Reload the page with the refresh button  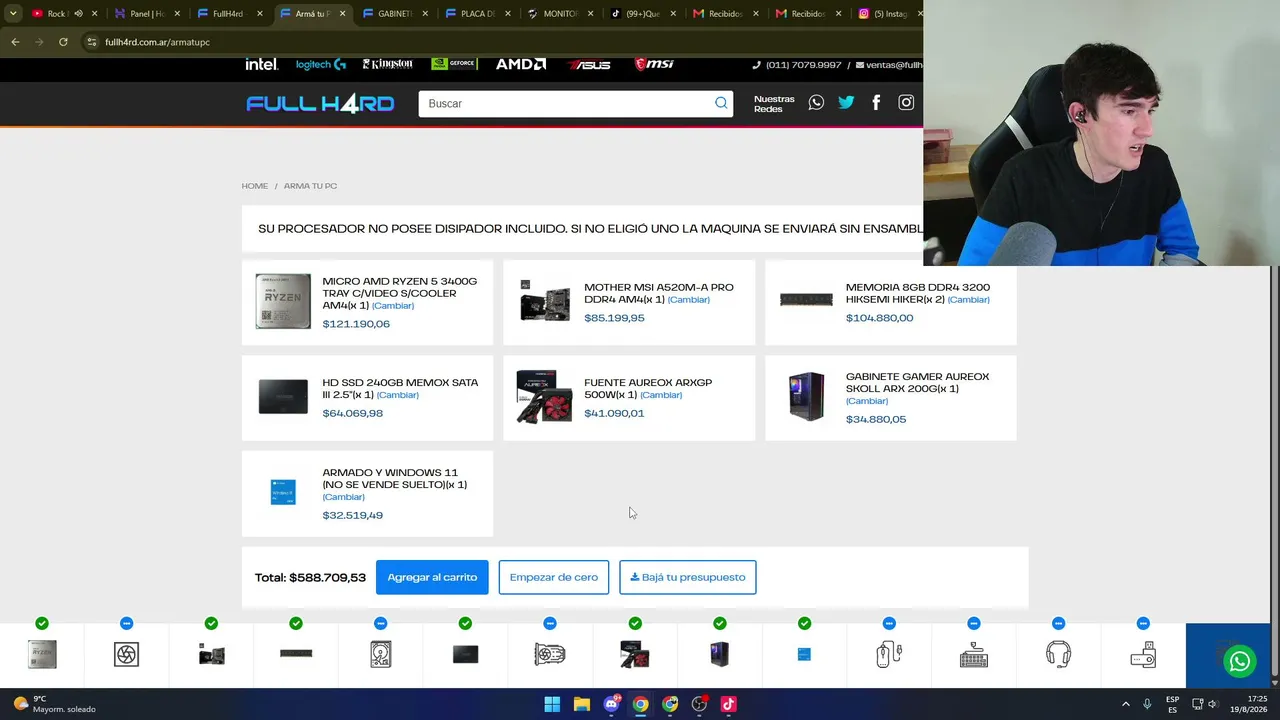point(63,42)
